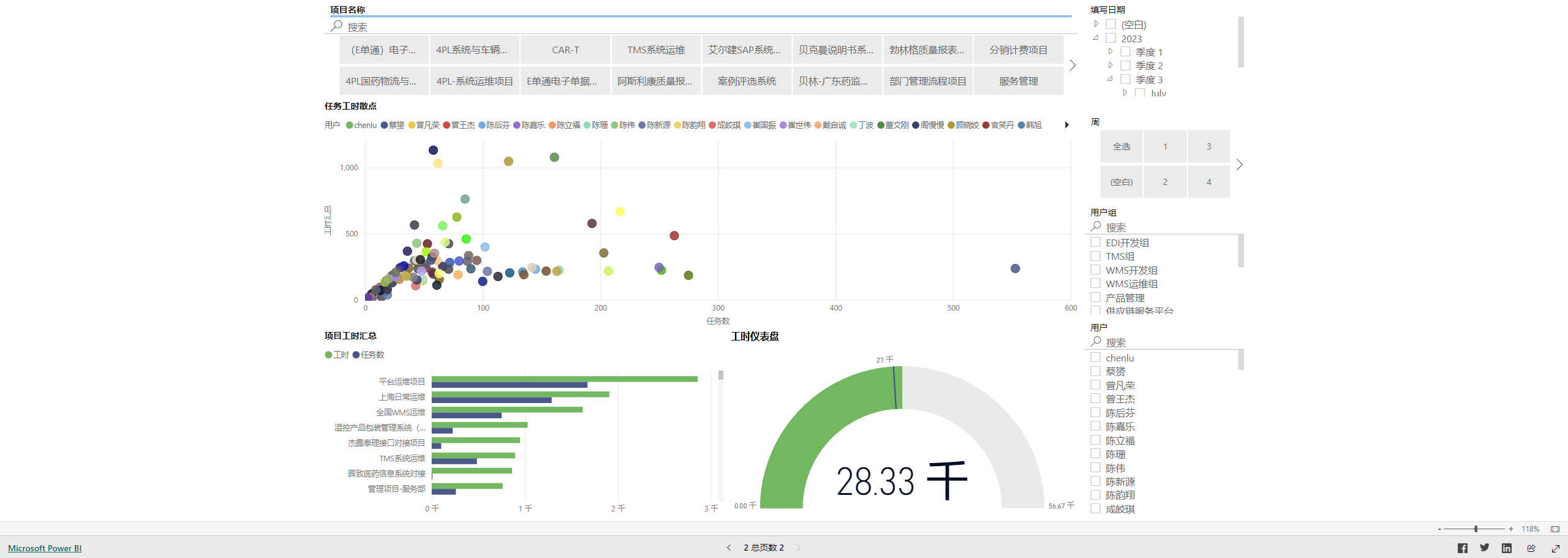This screenshot has height=558, width=1568.
Task: Select week 1 tile
Action: (1165, 146)
